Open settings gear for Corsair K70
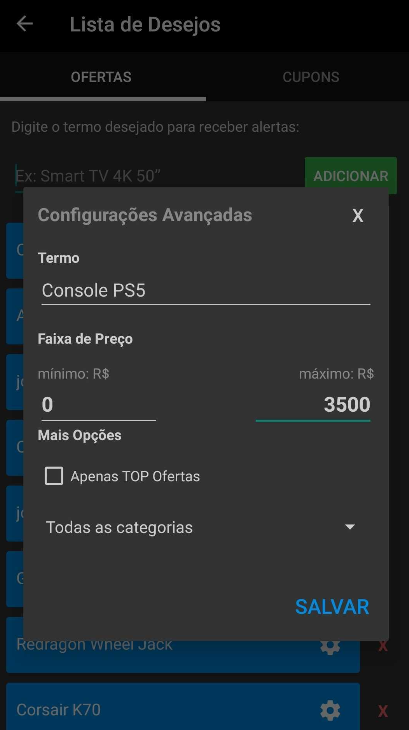 tap(330, 710)
